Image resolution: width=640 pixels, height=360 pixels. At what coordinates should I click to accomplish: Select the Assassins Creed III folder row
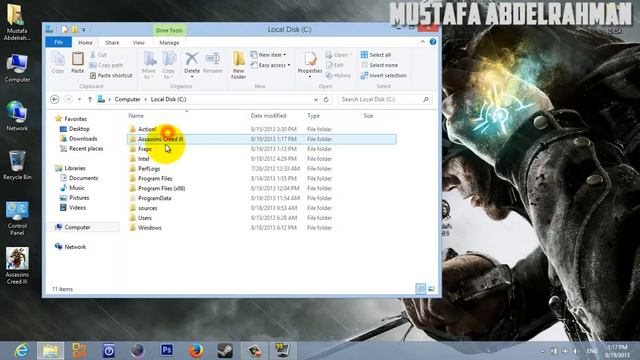click(x=262, y=139)
